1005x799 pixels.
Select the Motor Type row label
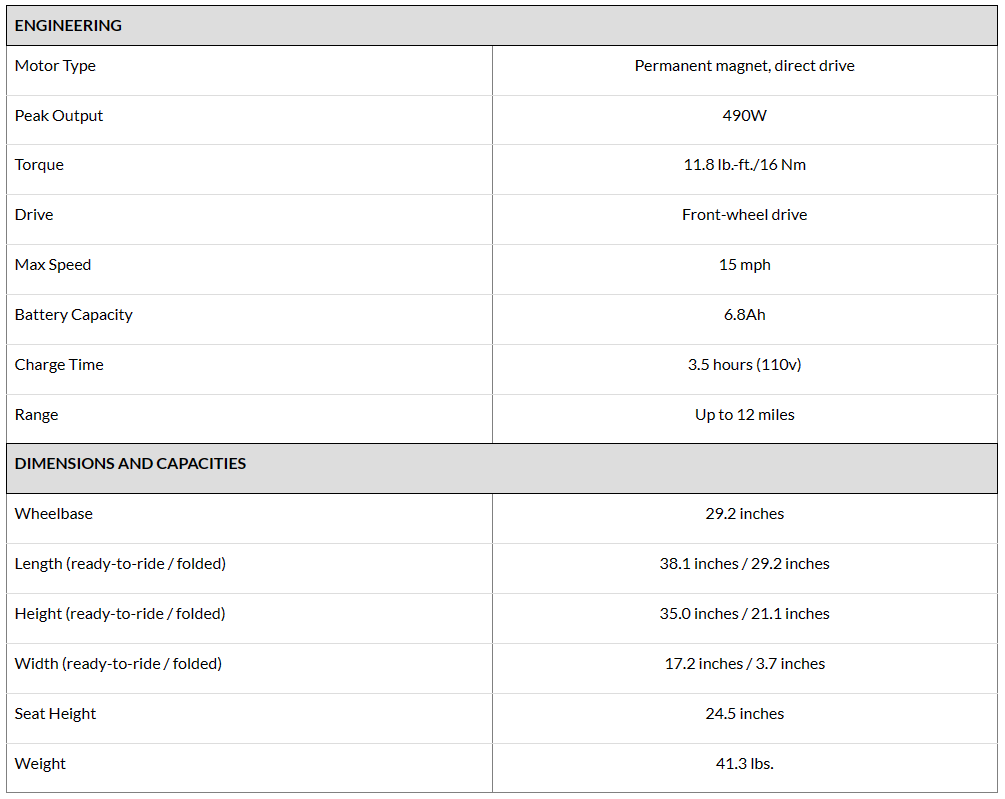click(55, 66)
